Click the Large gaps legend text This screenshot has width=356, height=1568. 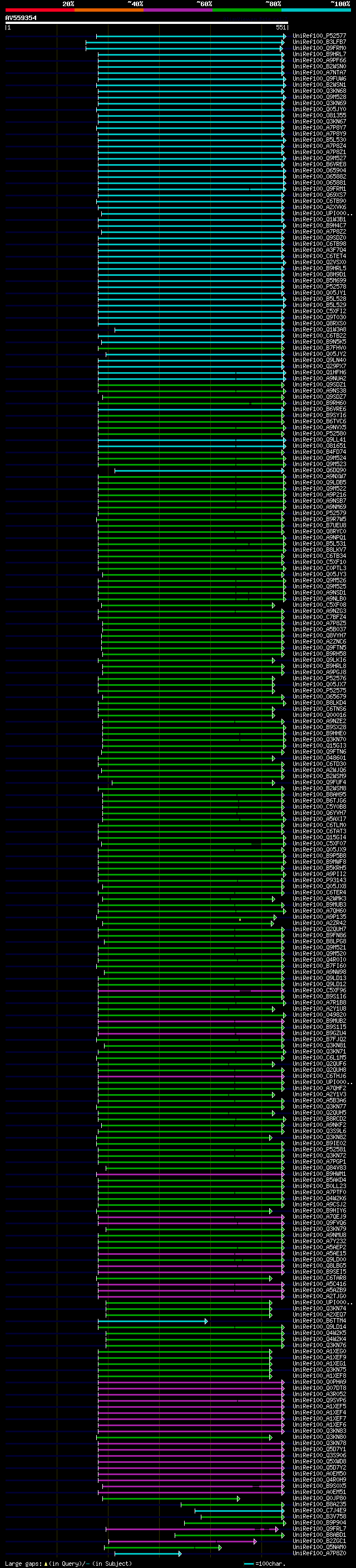point(67,1563)
